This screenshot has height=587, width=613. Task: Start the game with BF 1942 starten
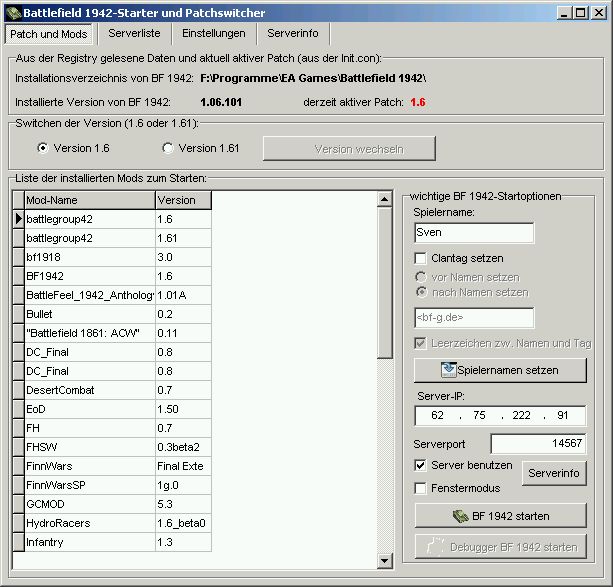(x=500, y=516)
